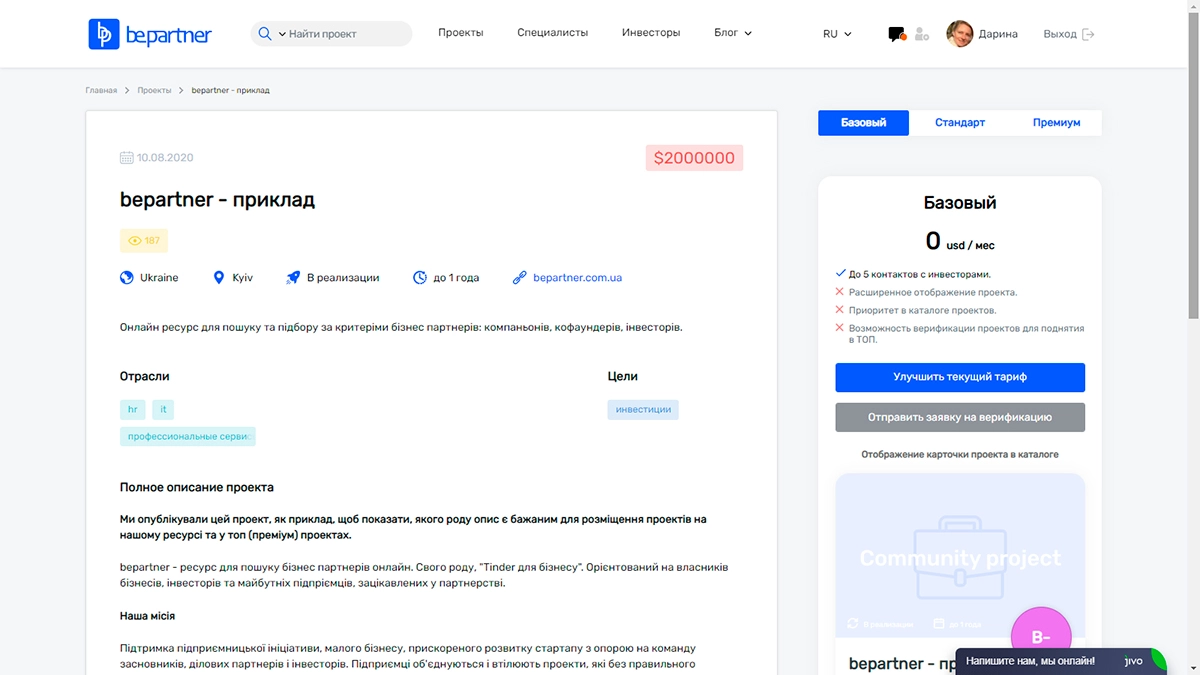Click the pink B- avatar circle
1200x675 pixels.
pyautogui.click(x=1041, y=637)
